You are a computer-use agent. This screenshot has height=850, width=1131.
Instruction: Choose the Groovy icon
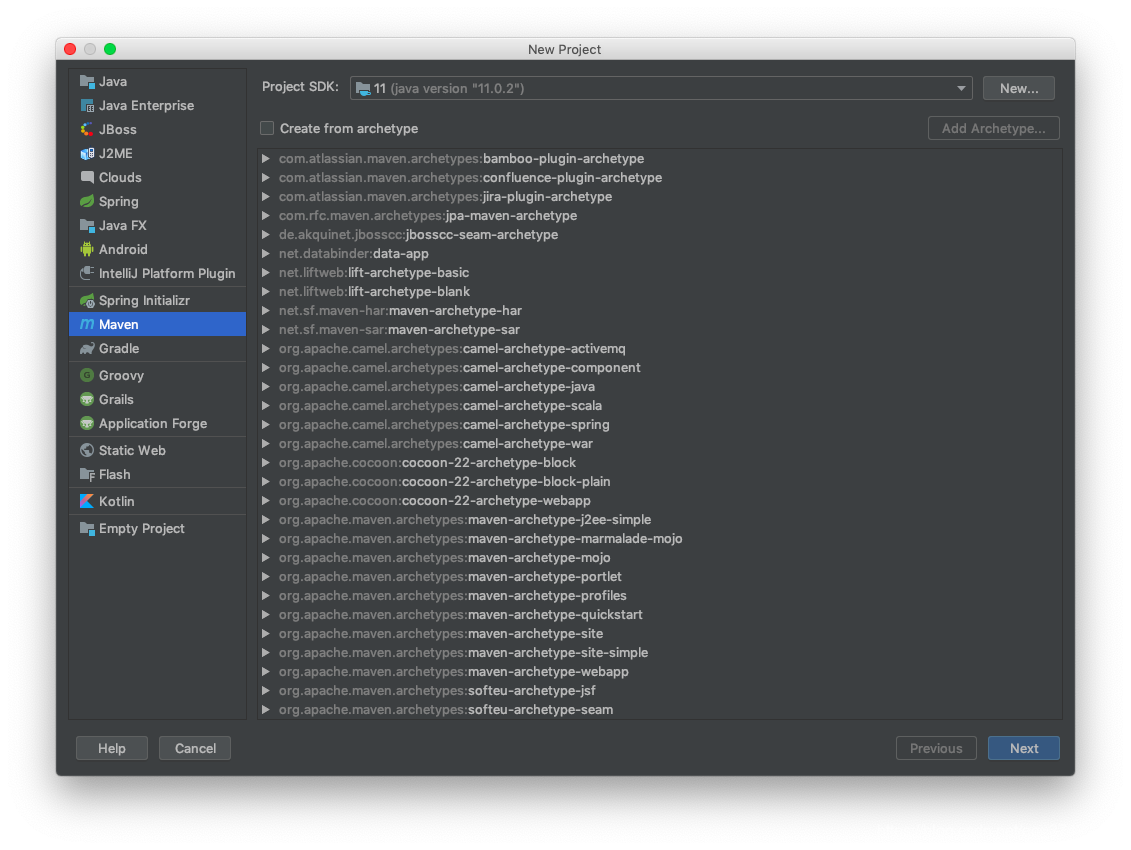(x=87, y=375)
